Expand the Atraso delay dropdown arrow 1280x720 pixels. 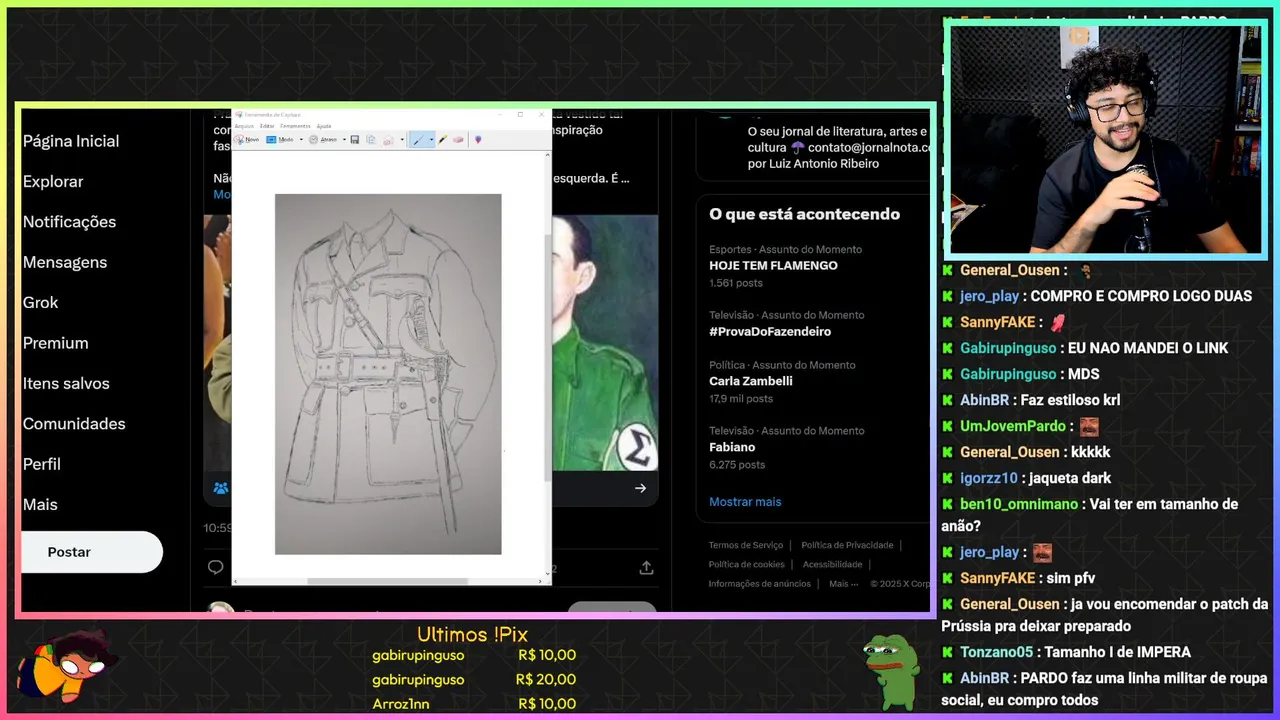click(344, 140)
